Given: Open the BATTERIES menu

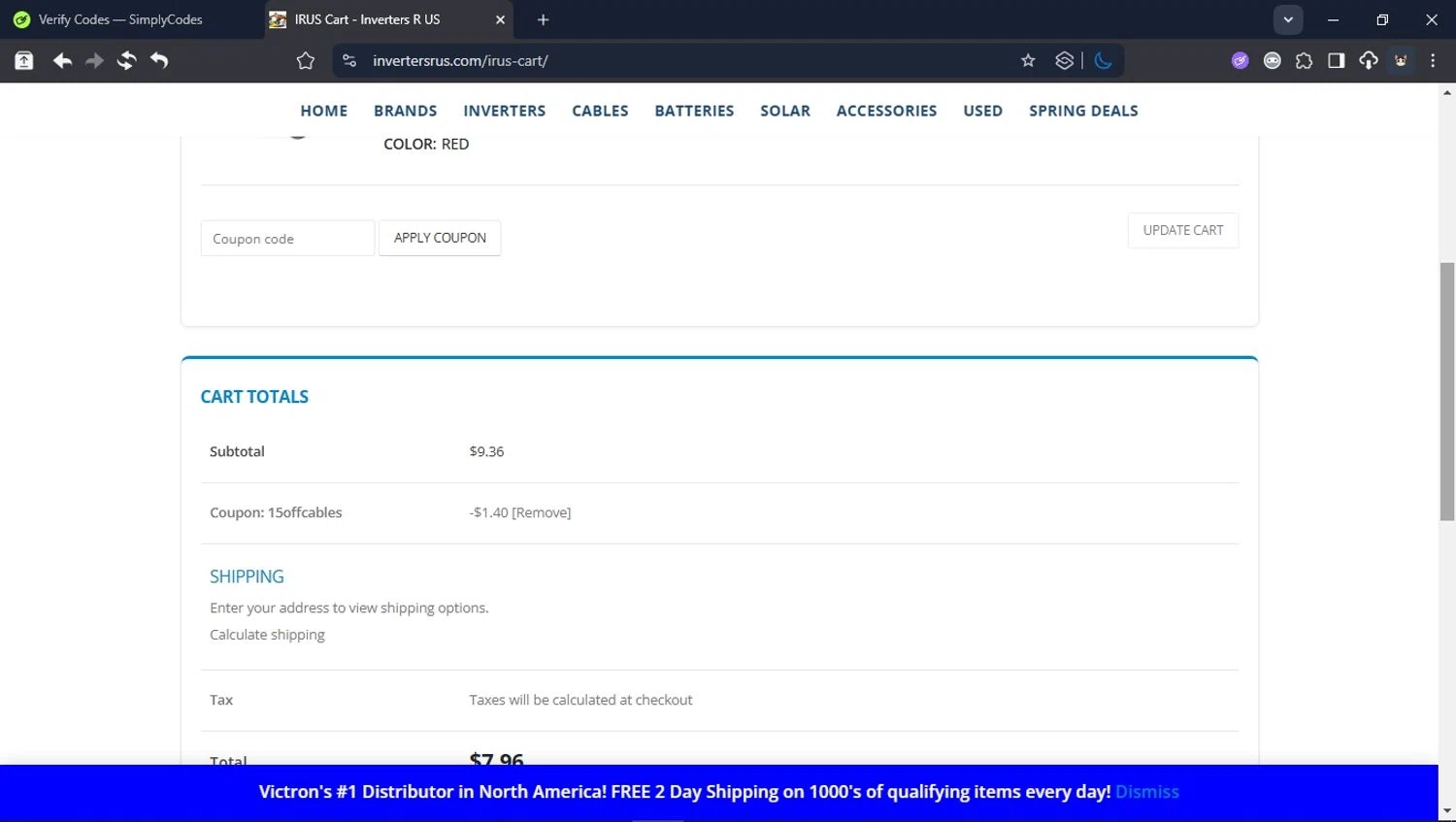Looking at the screenshot, I should (x=694, y=111).
